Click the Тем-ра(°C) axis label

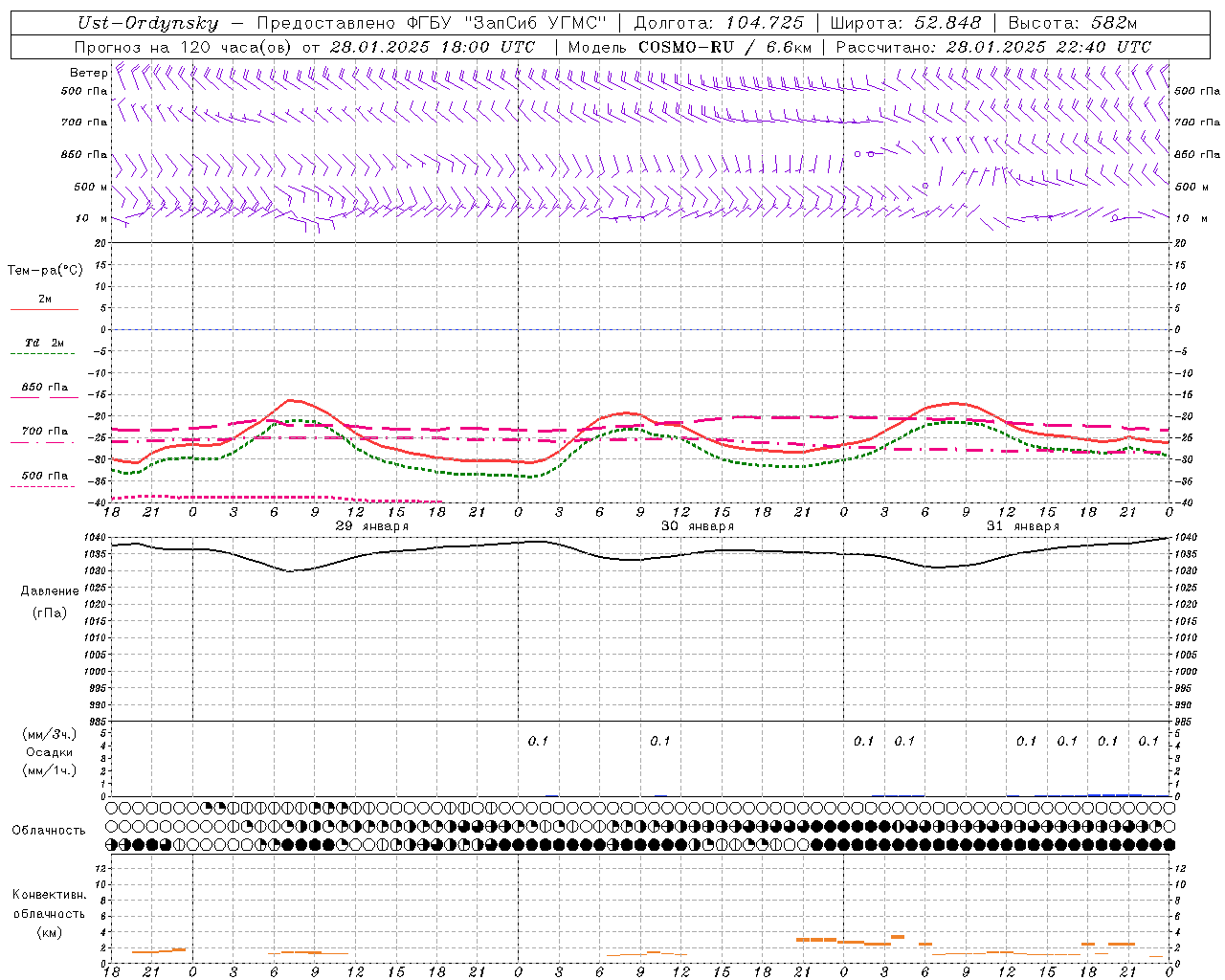[45, 271]
